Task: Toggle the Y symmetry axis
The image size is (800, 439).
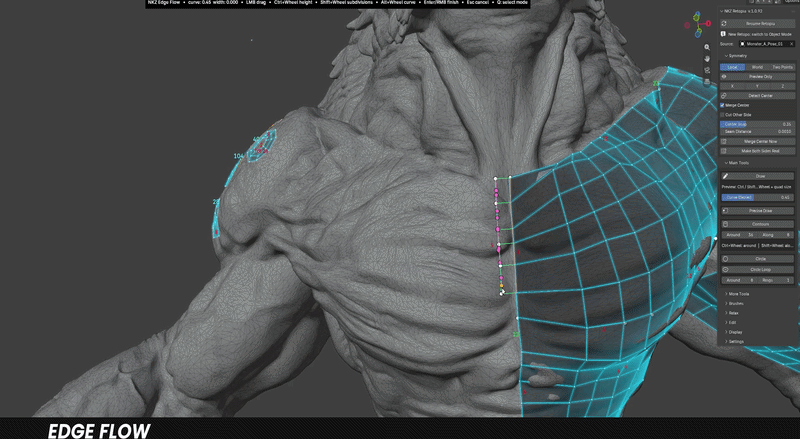Action: click(x=757, y=86)
